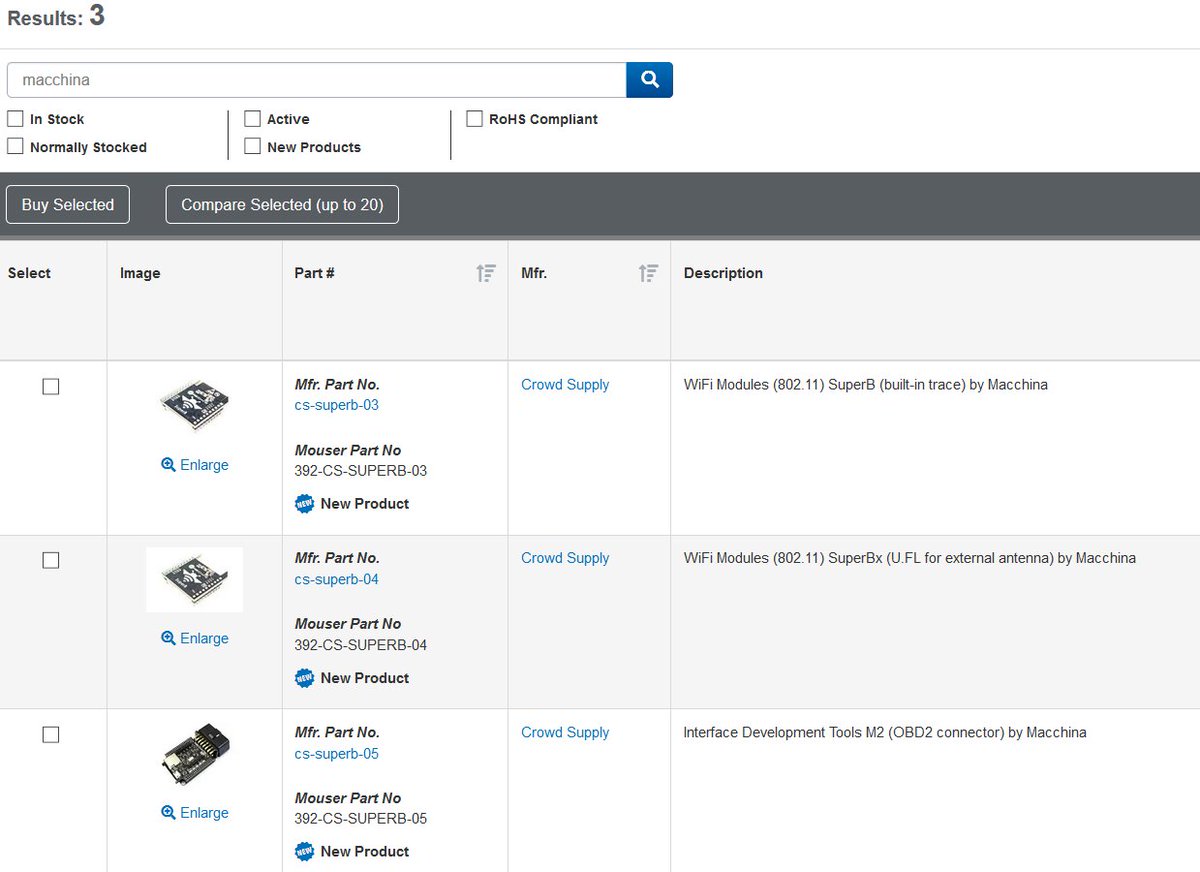Click the SuperB (built-in trace) description text

coord(866,385)
